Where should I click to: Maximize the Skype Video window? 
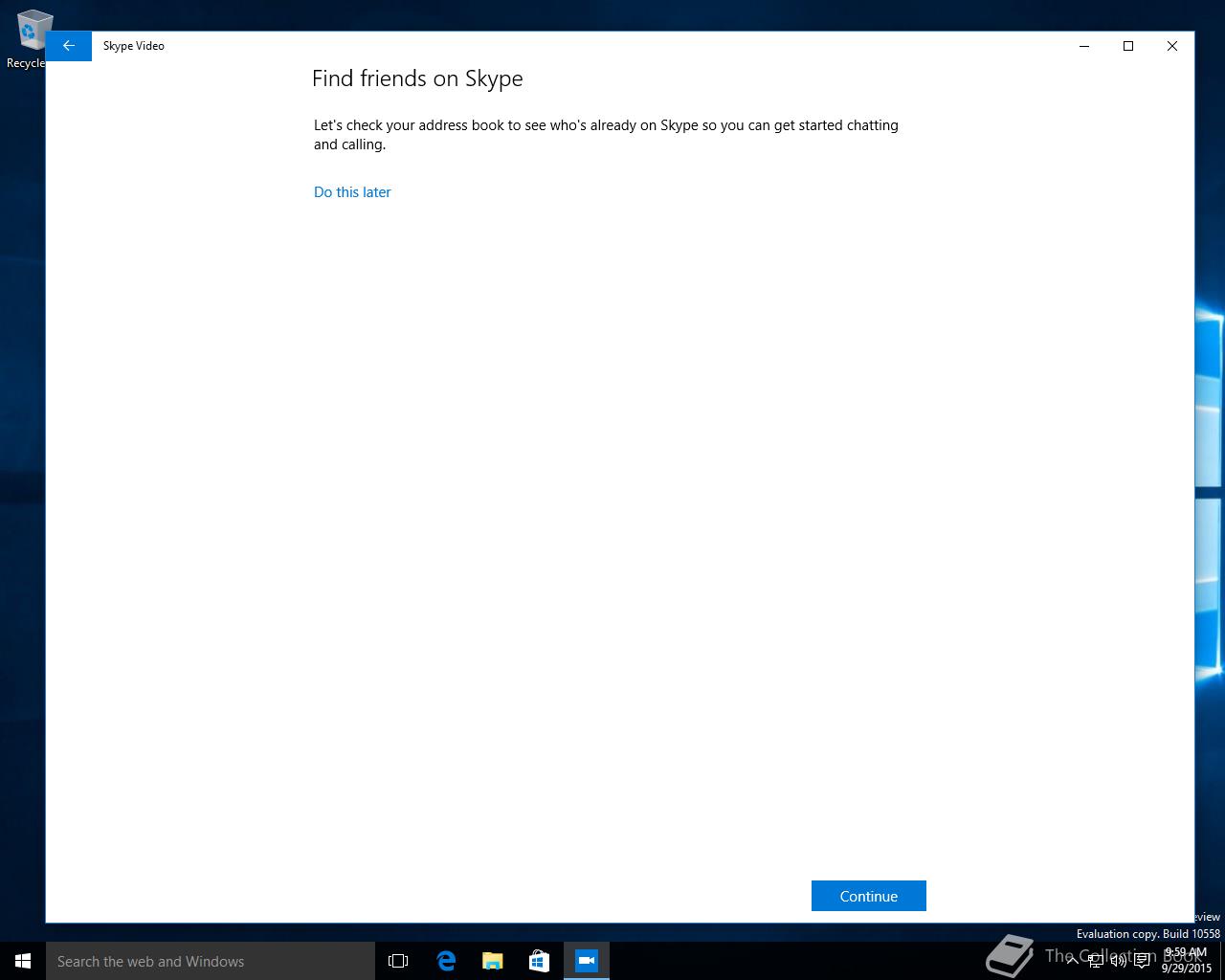(1128, 46)
